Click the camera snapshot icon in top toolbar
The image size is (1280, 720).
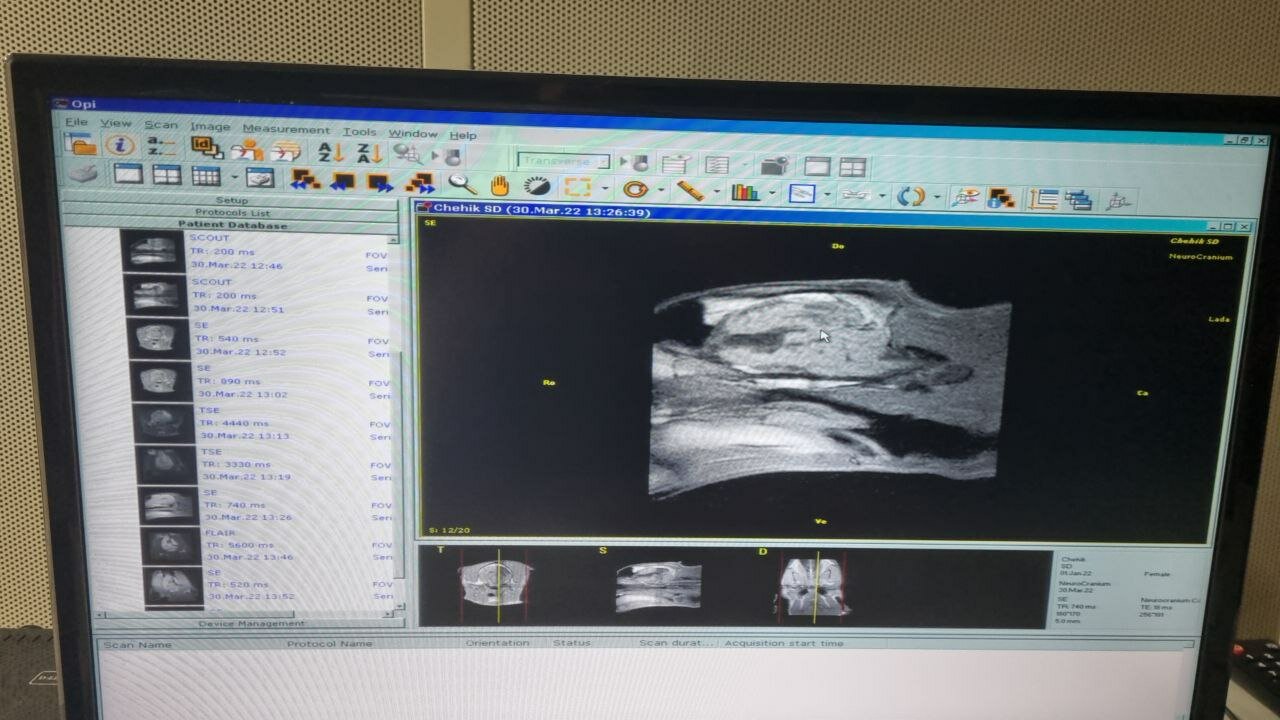pos(774,165)
